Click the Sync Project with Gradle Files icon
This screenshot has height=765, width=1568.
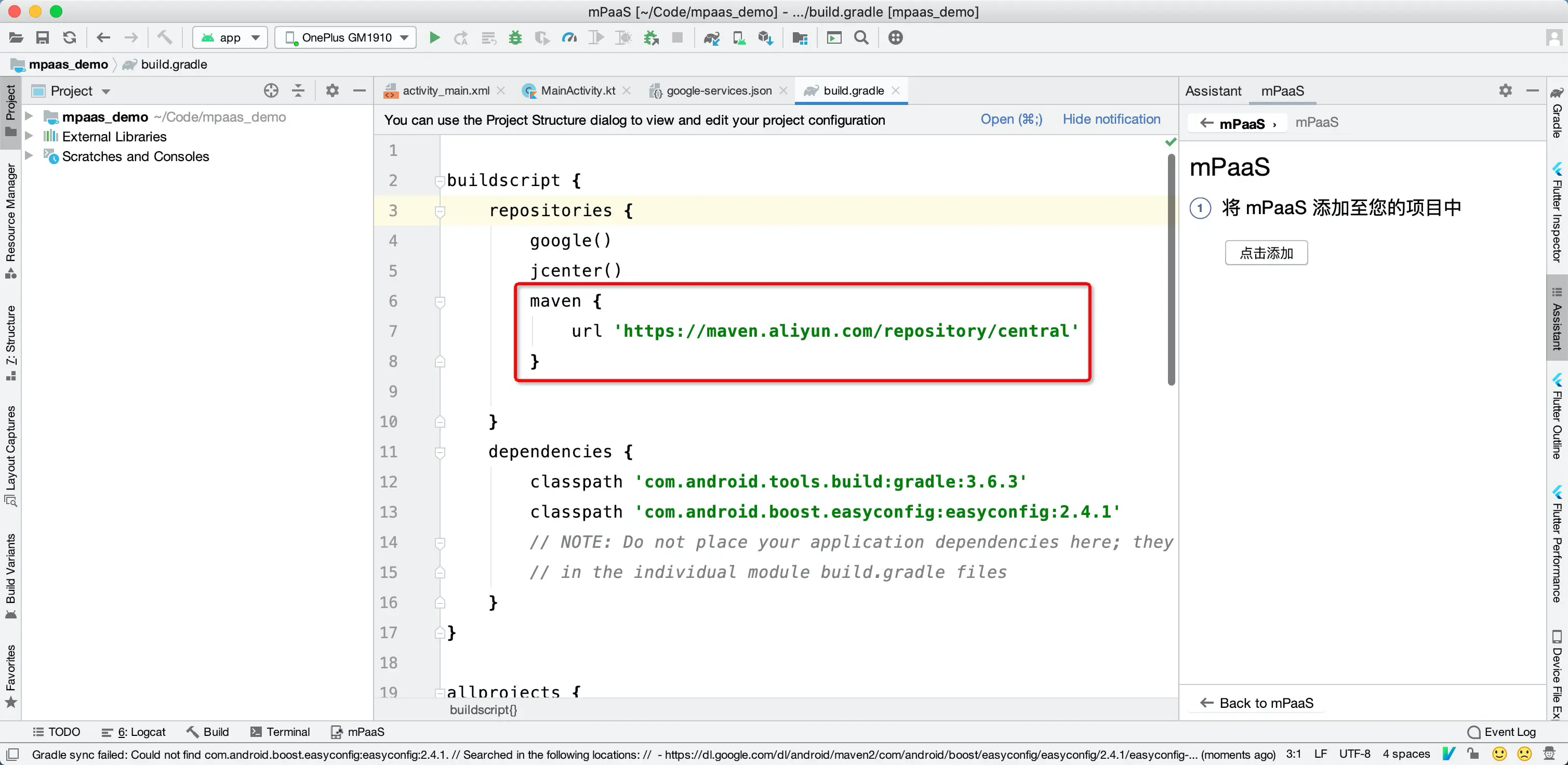point(712,38)
